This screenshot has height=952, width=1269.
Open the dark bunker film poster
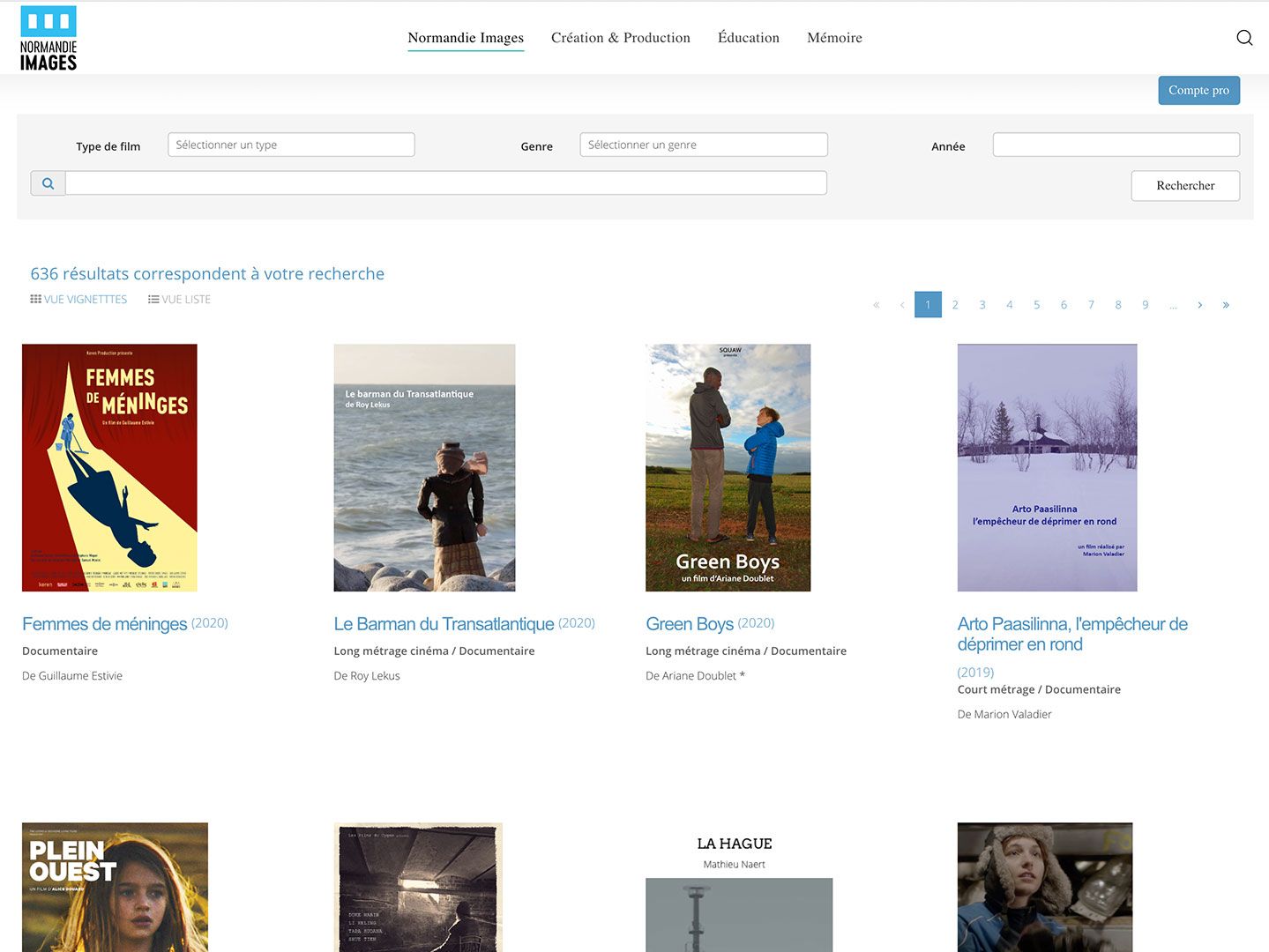[419, 888]
